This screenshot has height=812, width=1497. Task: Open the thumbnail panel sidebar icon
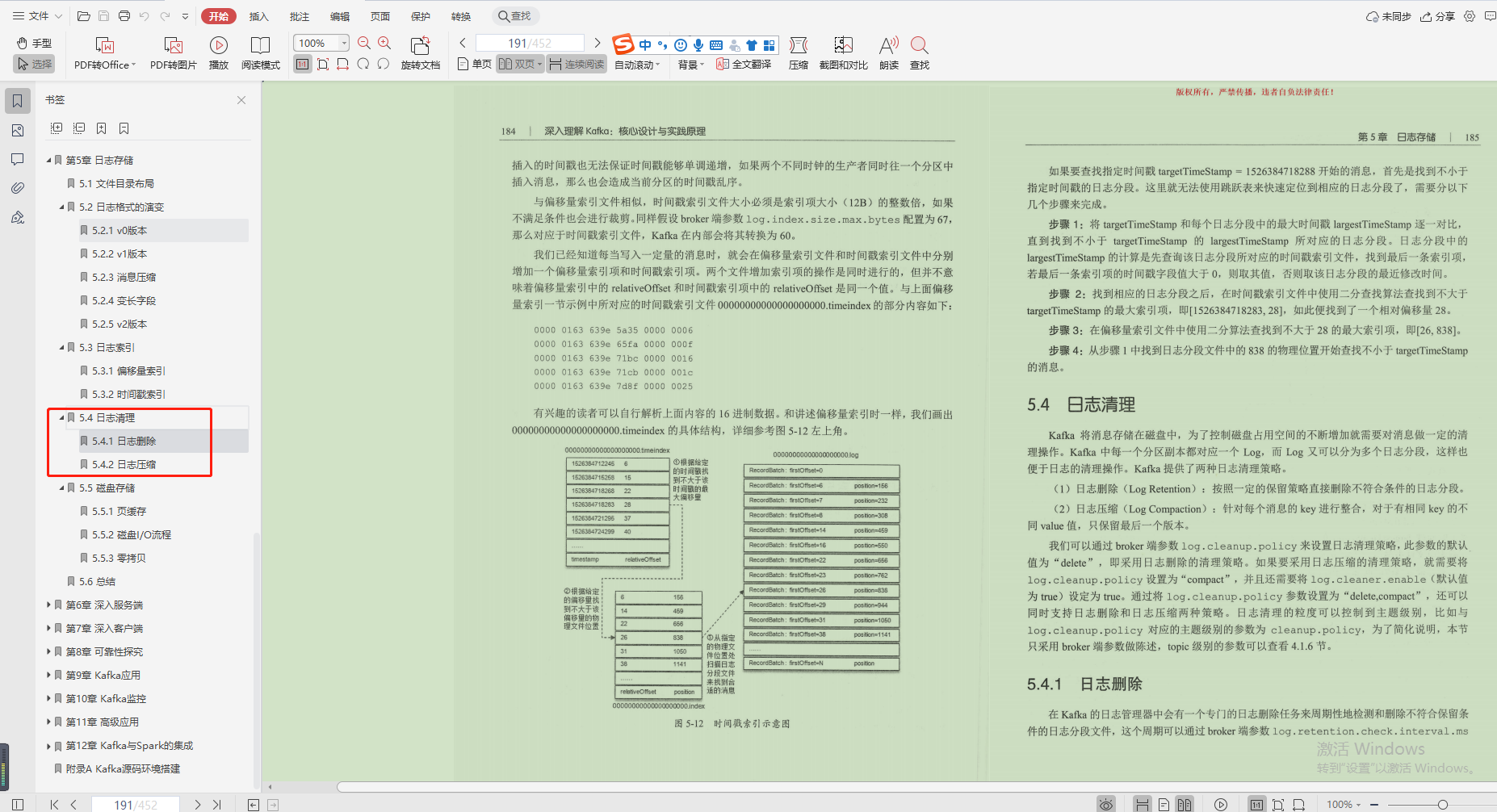[18, 130]
